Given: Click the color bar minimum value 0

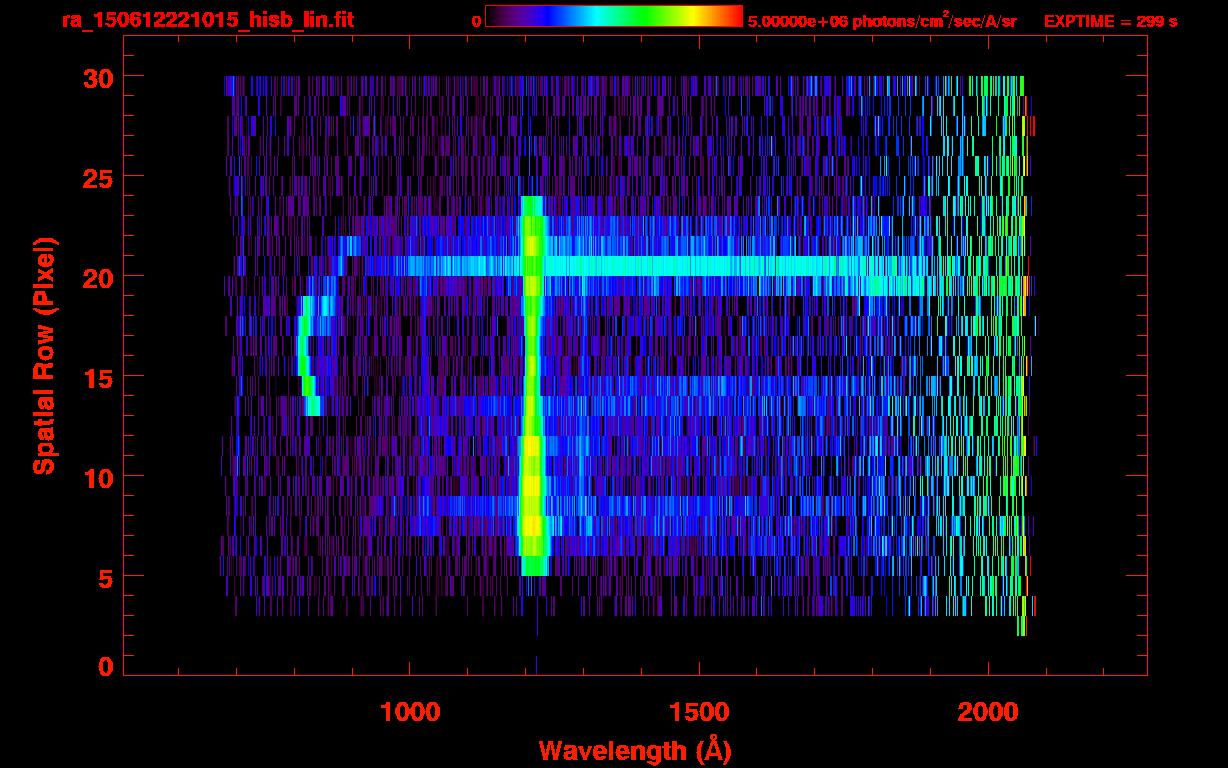Looking at the screenshot, I should click(x=476, y=21).
